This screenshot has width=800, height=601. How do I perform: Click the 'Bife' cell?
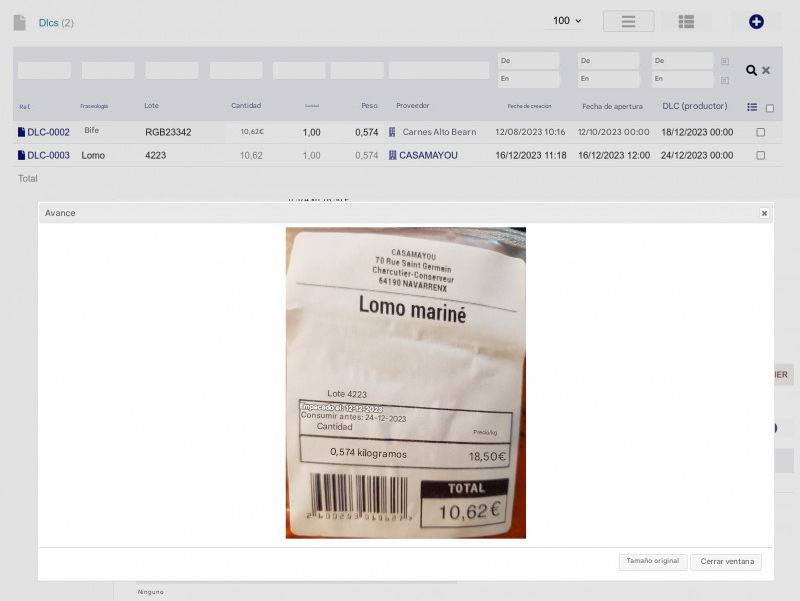92,131
